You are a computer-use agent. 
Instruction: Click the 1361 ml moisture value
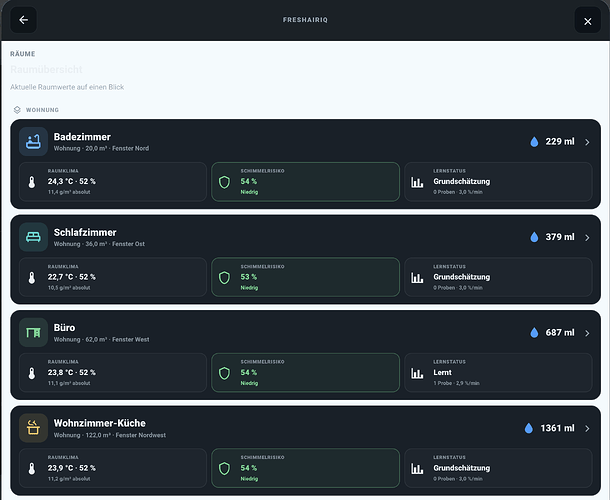tap(557, 428)
